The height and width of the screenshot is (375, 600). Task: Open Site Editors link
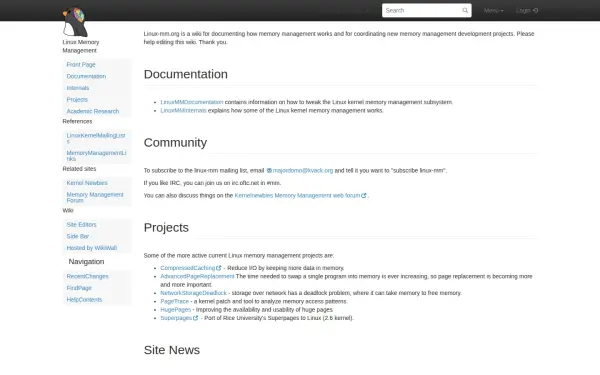pos(81,225)
